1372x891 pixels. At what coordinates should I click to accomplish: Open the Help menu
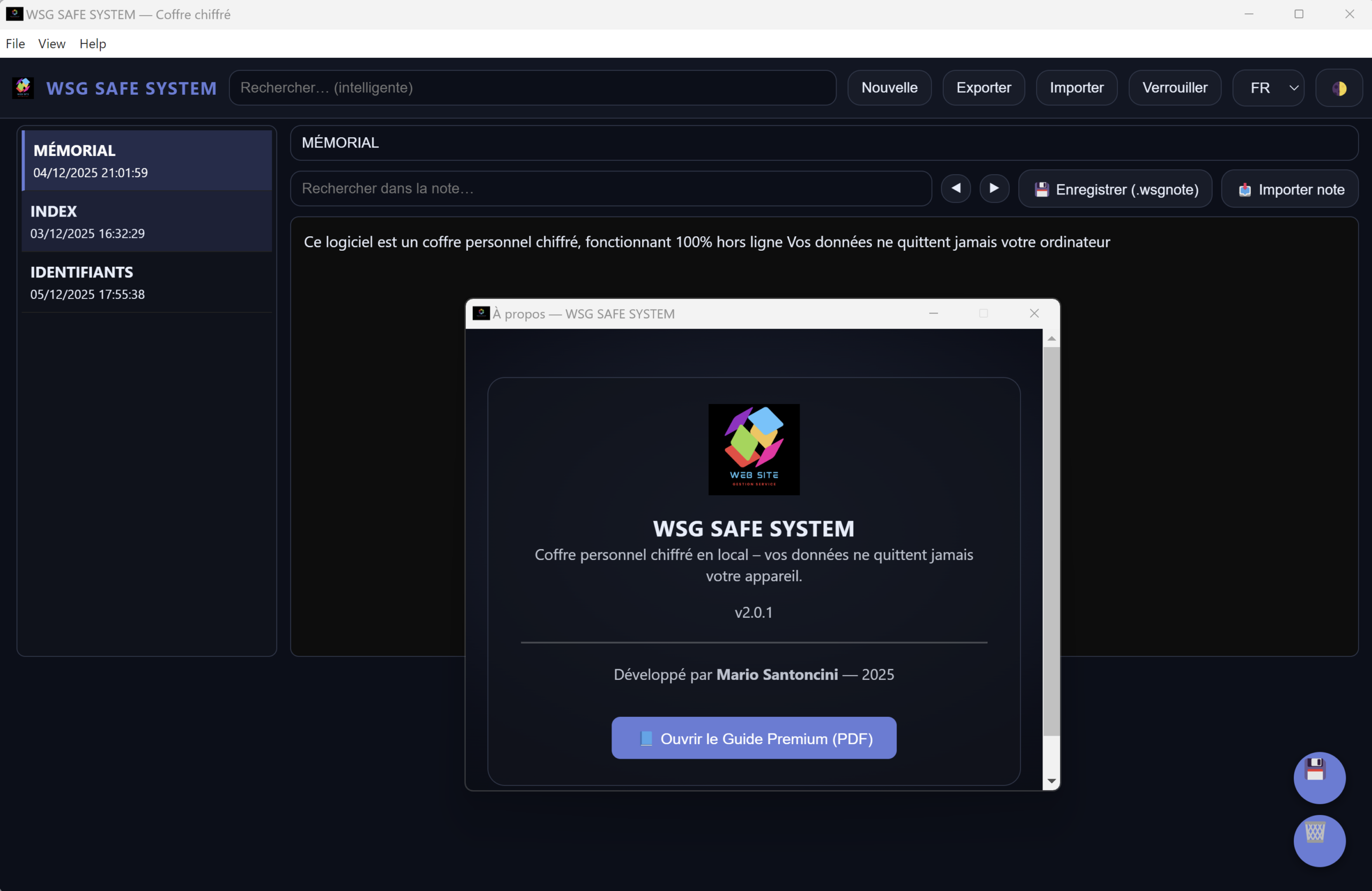[x=92, y=44]
